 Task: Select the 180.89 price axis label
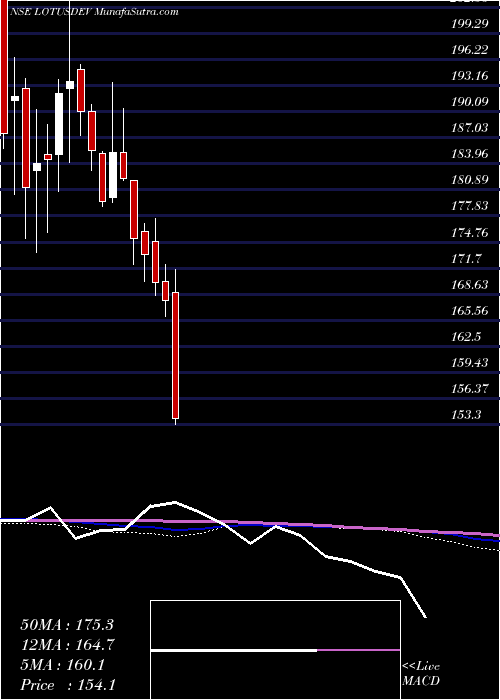tap(470, 180)
